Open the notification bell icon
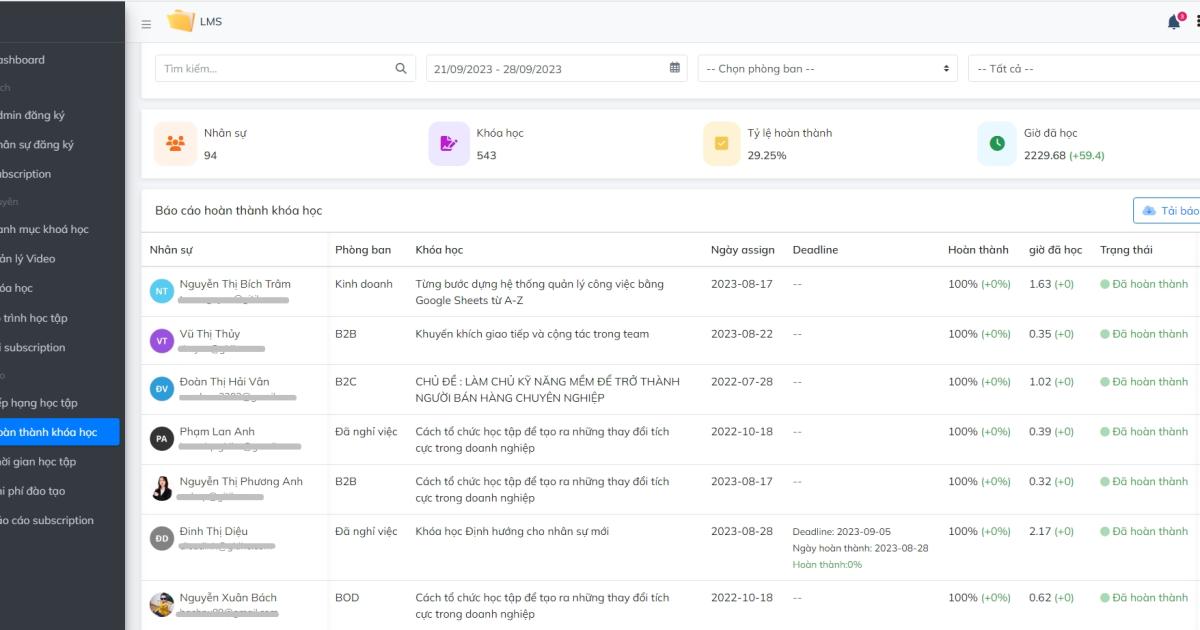Viewport: 1200px width, 630px height. click(x=1171, y=20)
